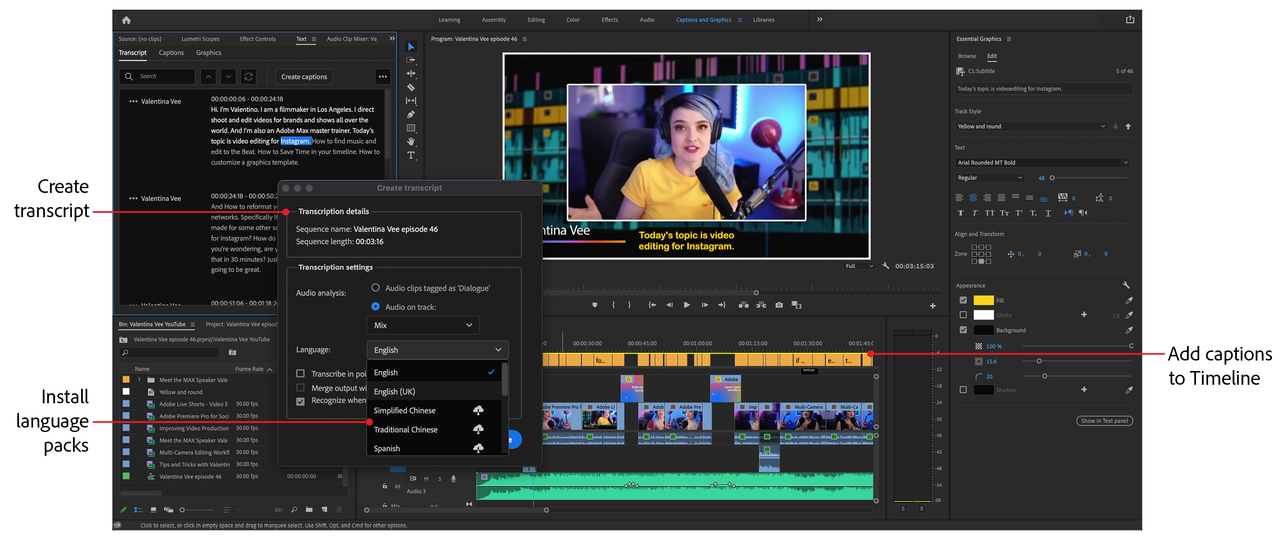Download the Spanish language pack
1280x543 pixels.
pyautogui.click(x=478, y=448)
